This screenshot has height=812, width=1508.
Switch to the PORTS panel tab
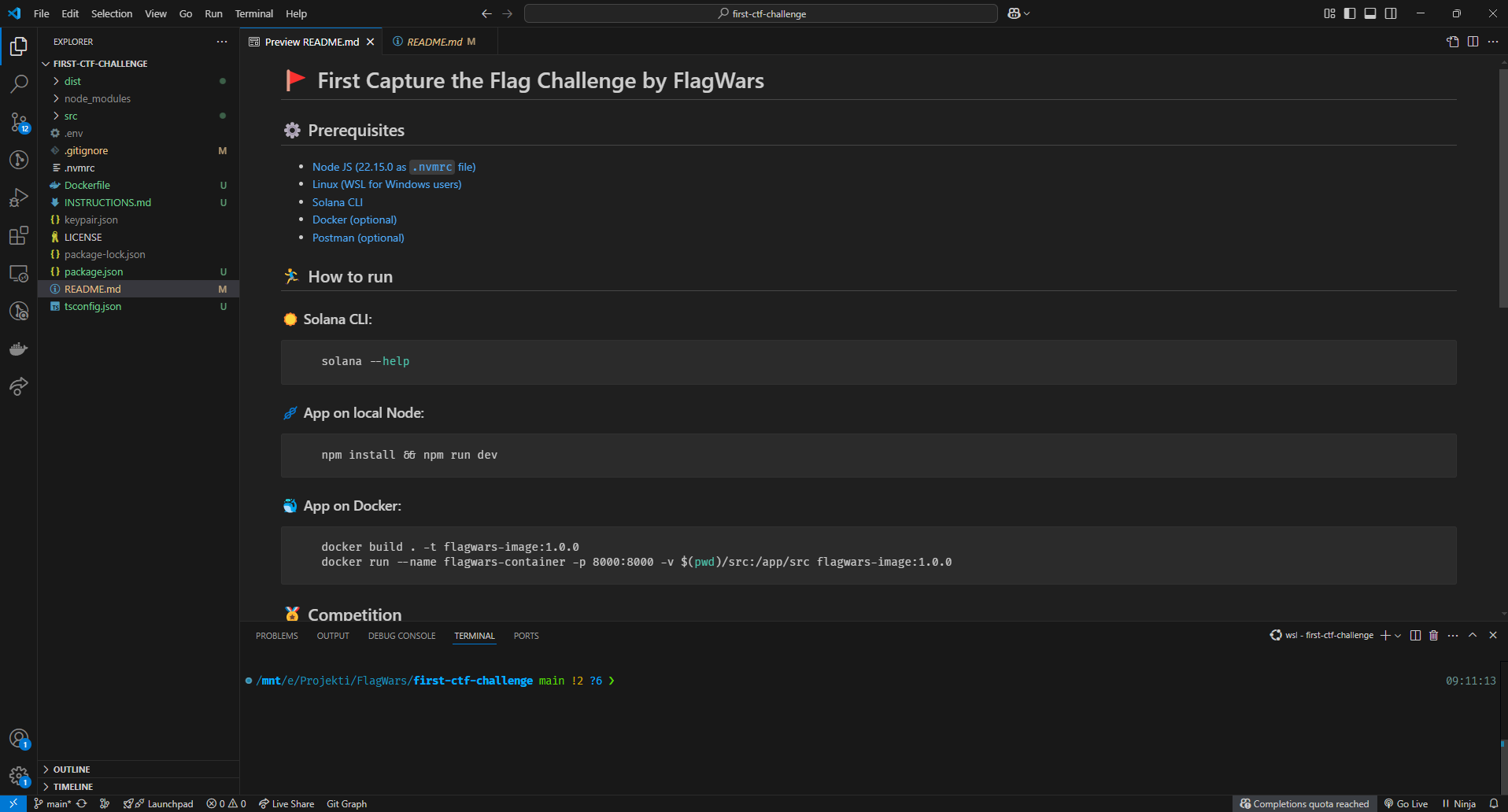pyautogui.click(x=527, y=636)
